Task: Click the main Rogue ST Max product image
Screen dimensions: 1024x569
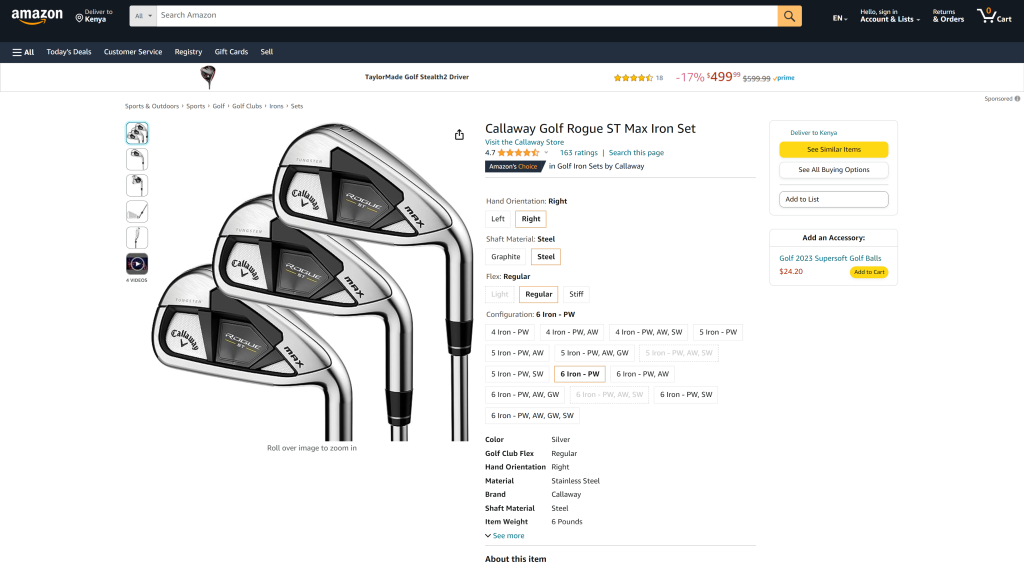Action: pos(312,281)
